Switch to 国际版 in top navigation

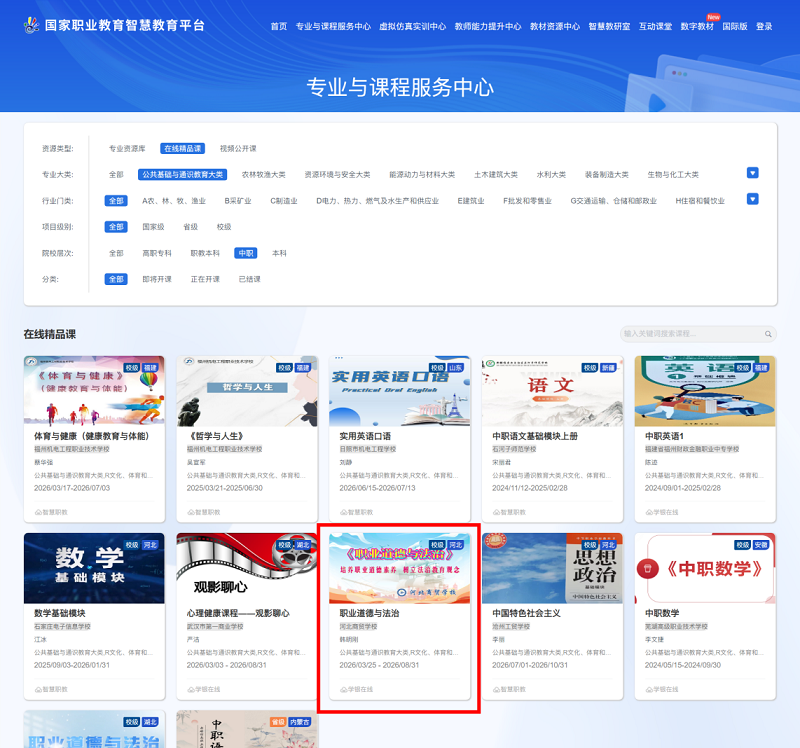point(735,27)
